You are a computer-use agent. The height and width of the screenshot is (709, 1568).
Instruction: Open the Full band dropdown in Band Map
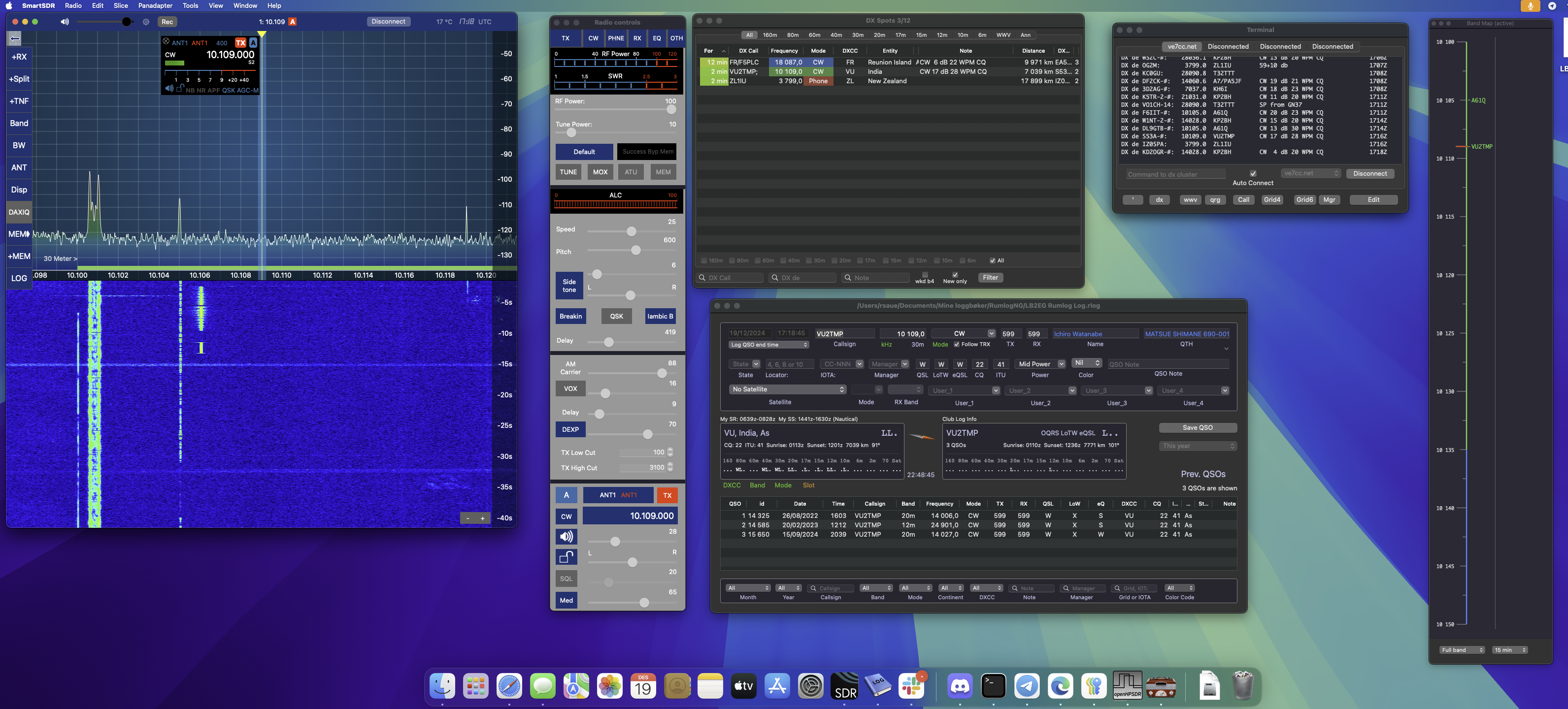point(1462,650)
